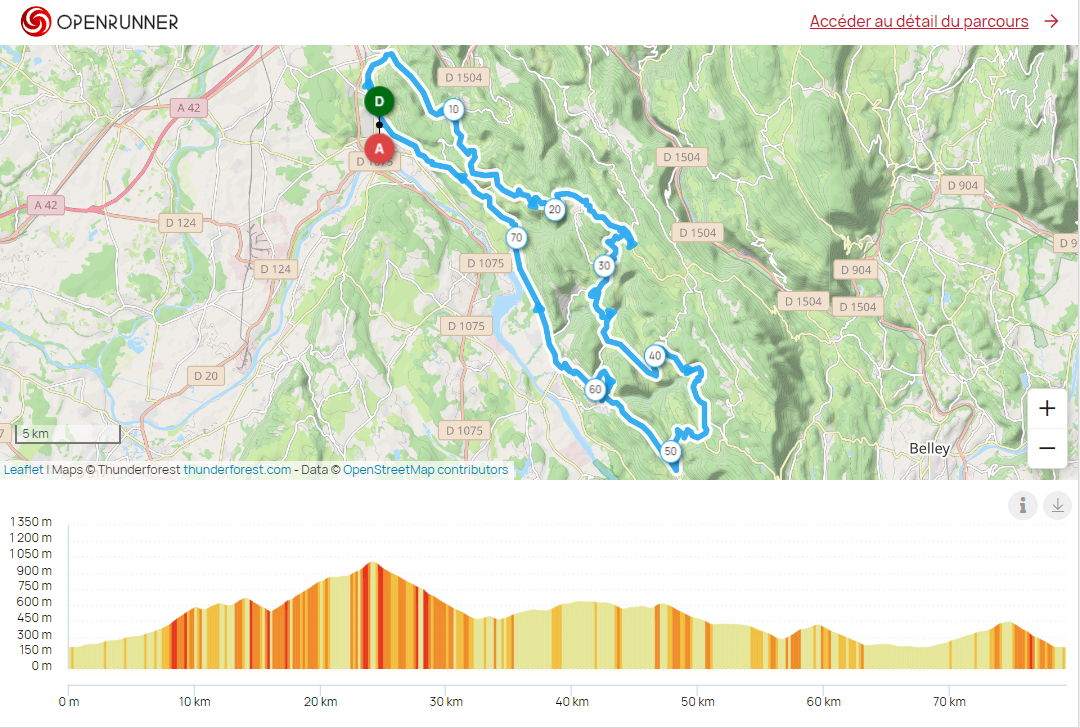Open OpenStreetMap contributors link
Screen dimensions: 1080x728
coord(426,470)
